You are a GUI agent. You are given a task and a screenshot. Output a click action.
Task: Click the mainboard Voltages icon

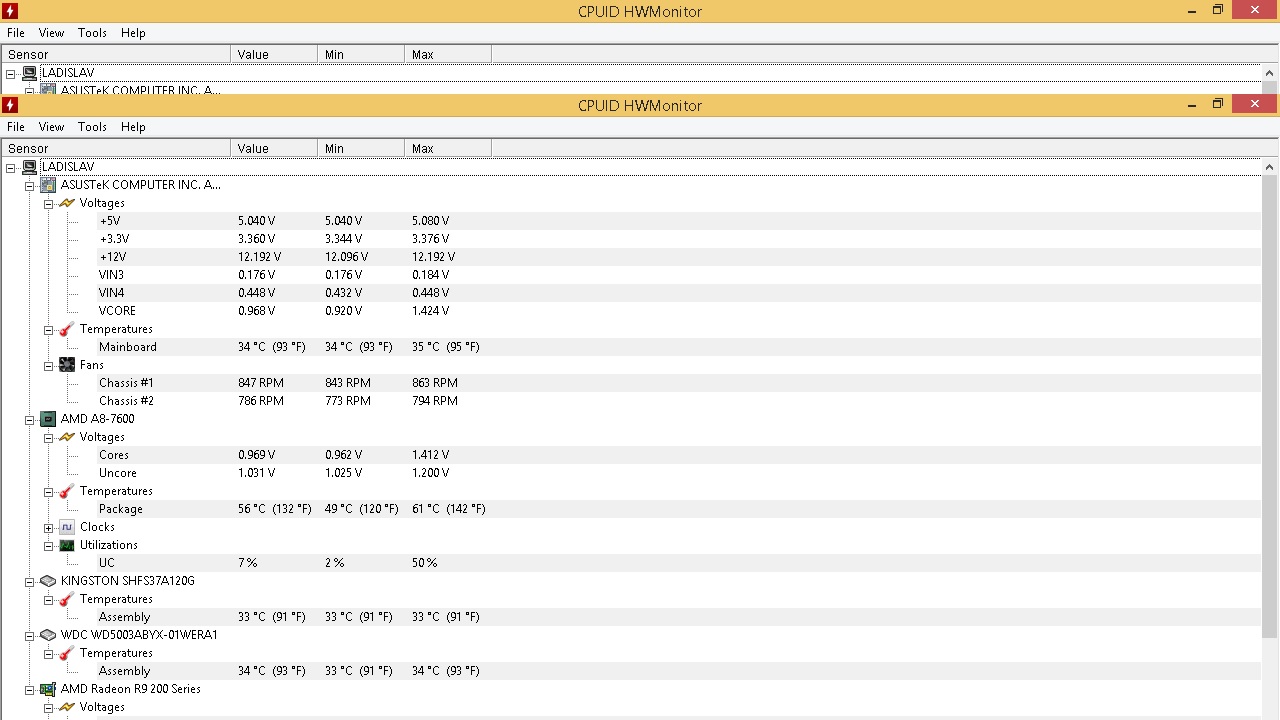pos(67,203)
